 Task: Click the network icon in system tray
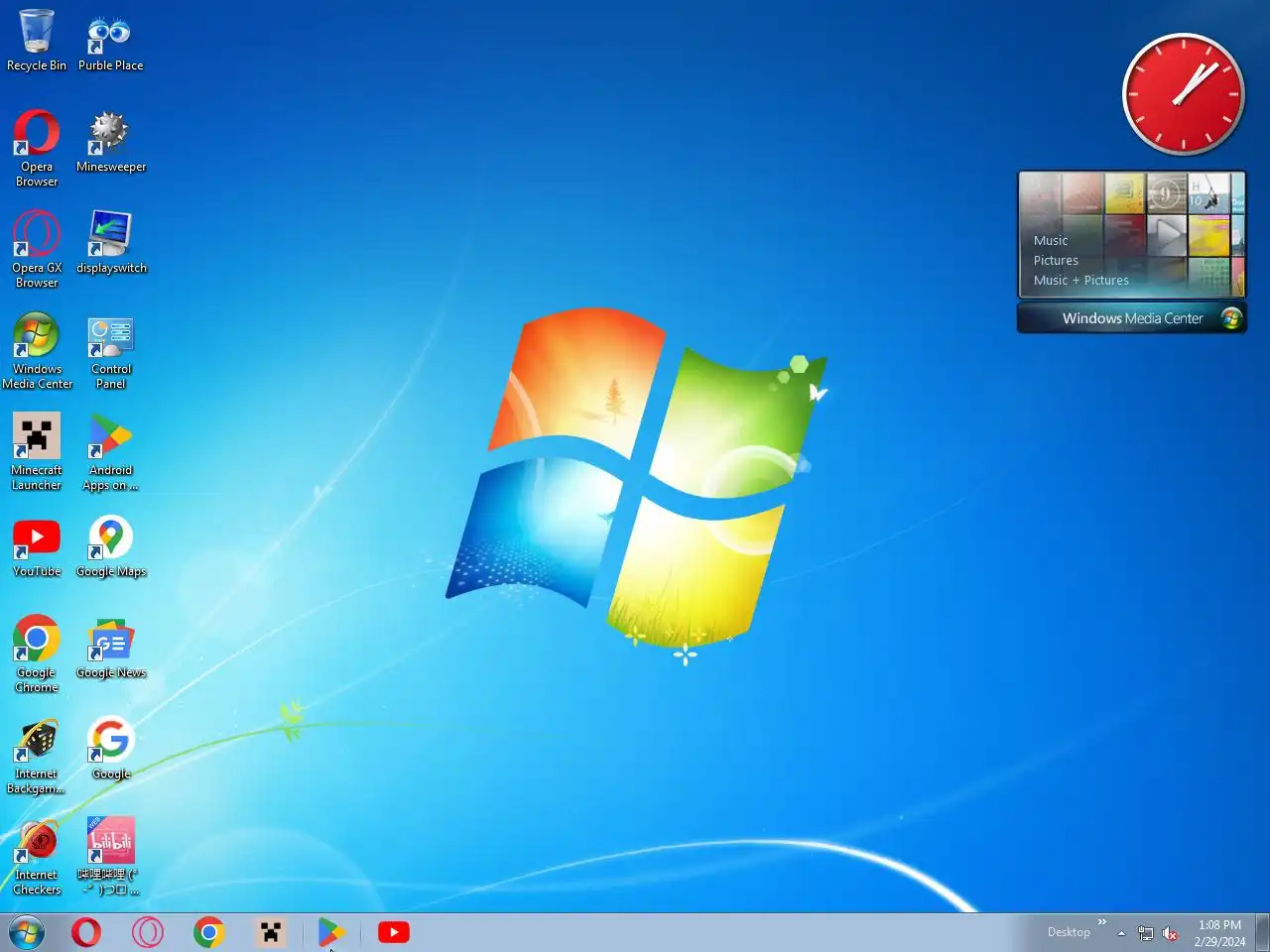[x=1146, y=933]
